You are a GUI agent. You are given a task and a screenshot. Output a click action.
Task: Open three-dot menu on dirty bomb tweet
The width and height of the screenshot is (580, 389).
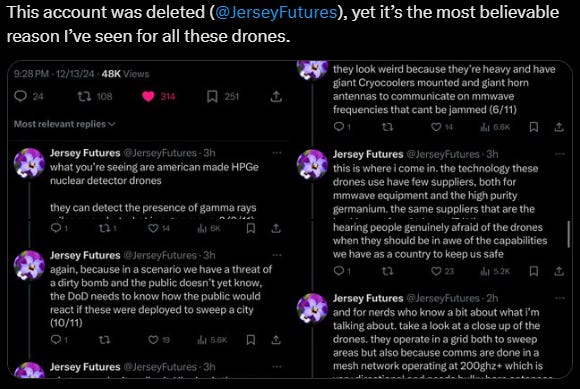tap(277, 255)
